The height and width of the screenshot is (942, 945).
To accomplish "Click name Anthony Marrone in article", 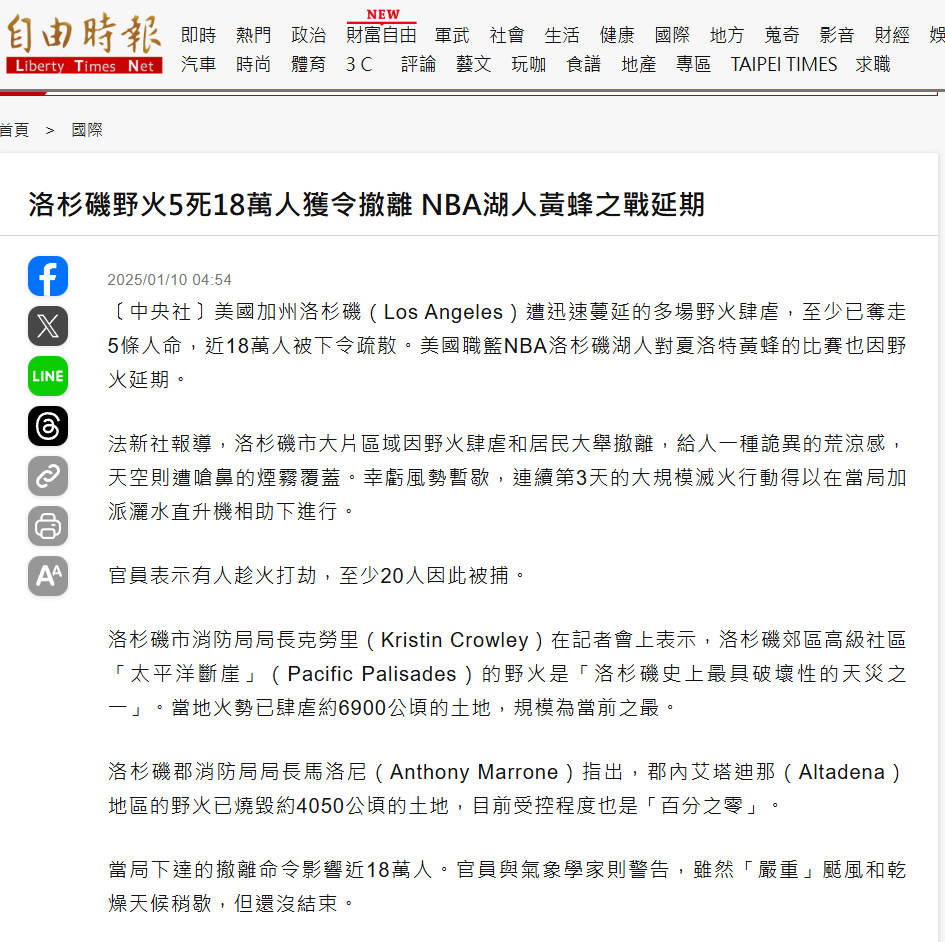I will coord(474,771).
